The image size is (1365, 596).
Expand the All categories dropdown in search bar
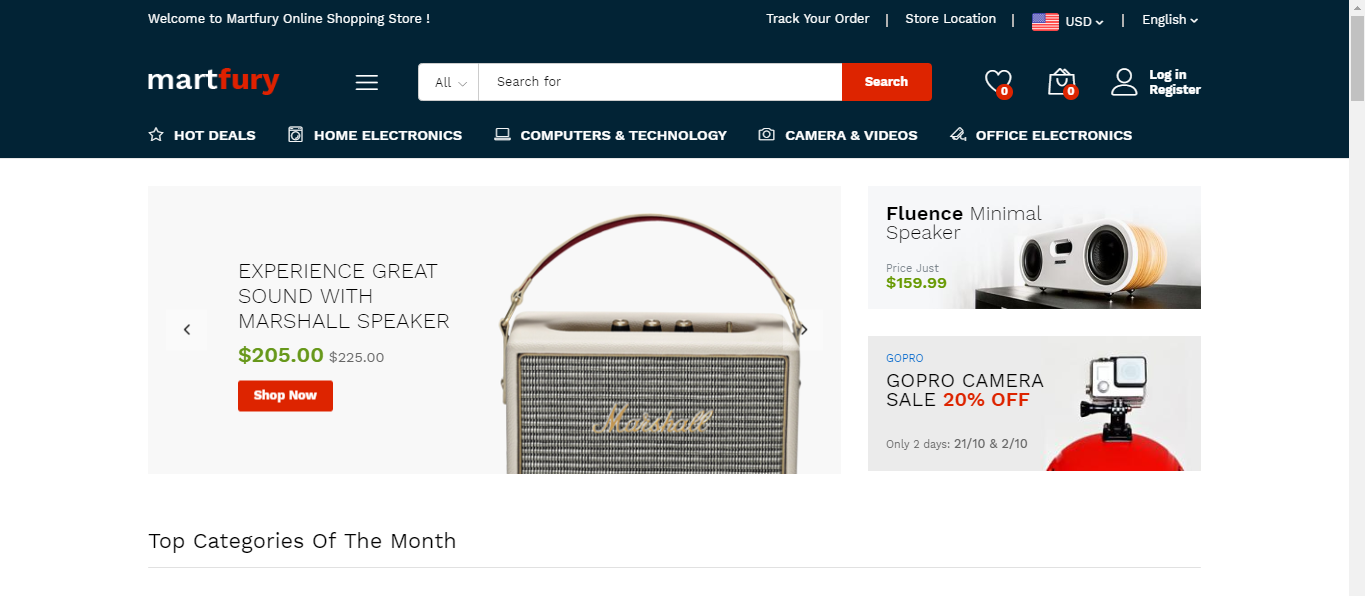(448, 82)
